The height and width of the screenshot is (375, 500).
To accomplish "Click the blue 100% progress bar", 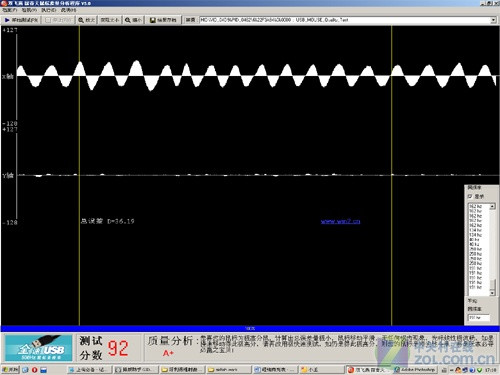I will pos(250,329).
